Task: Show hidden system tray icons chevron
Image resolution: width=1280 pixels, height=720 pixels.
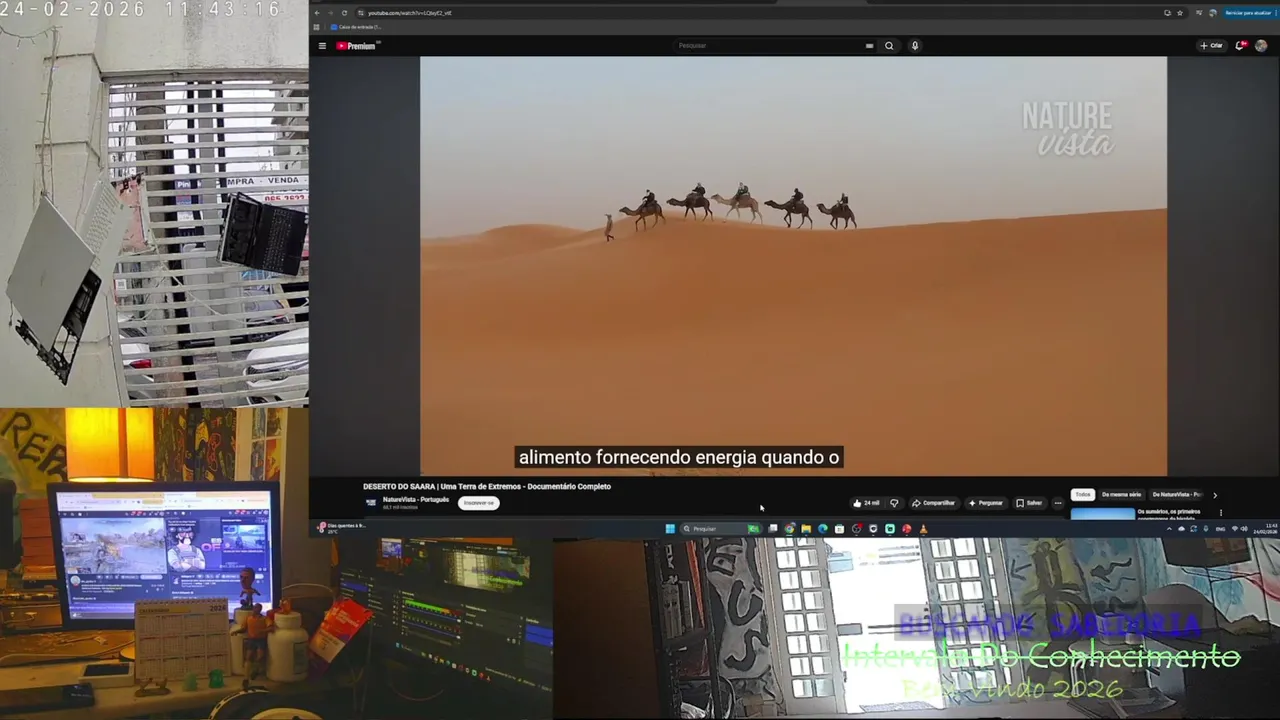Action: click(x=1169, y=529)
